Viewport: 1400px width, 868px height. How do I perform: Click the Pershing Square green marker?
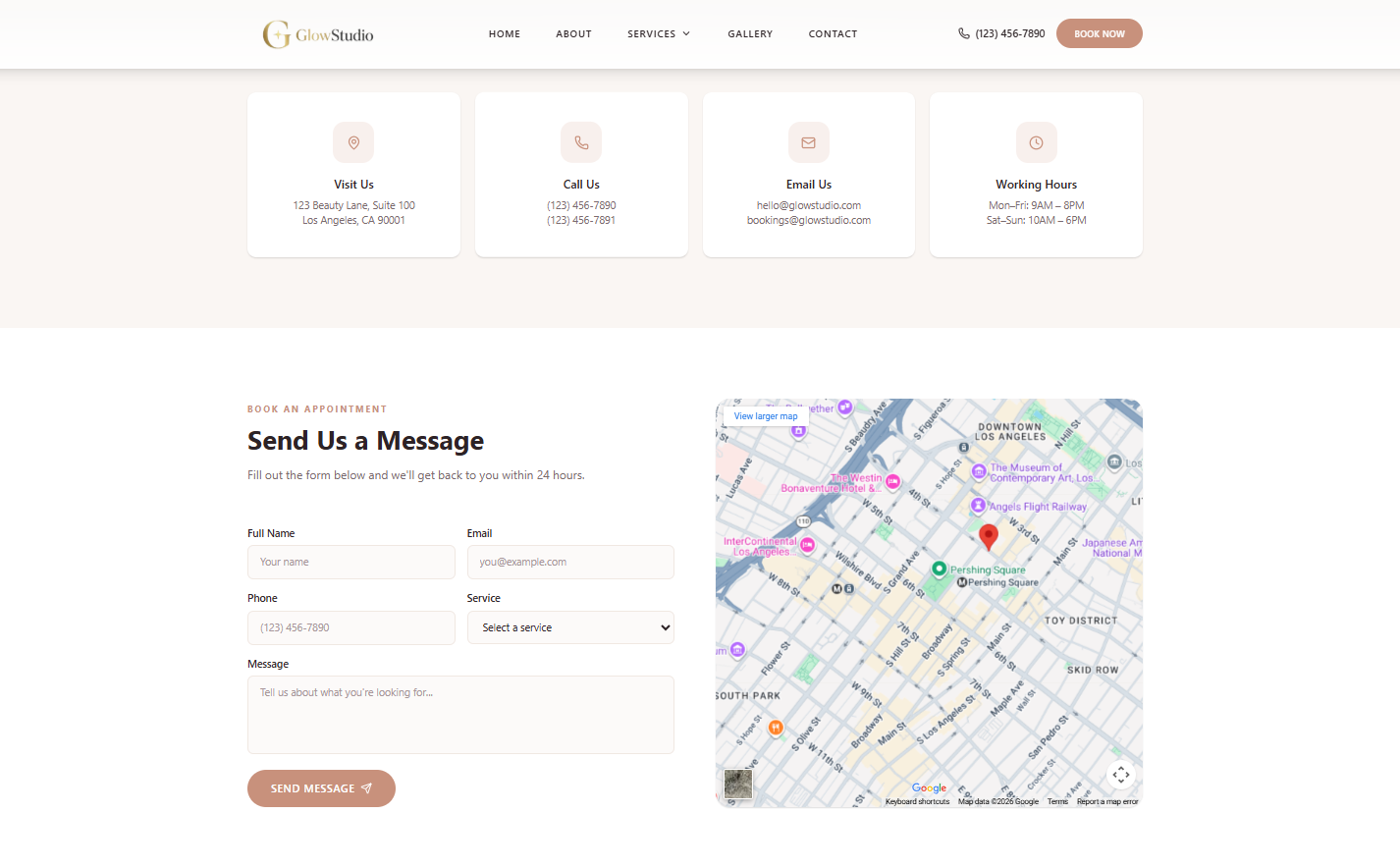[939, 569]
